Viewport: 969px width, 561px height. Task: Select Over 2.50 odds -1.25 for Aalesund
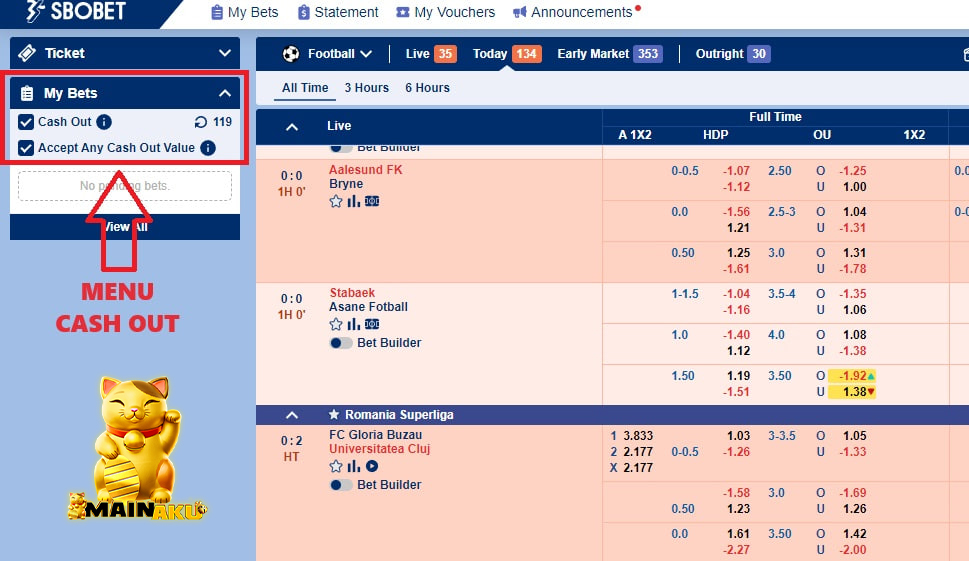point(853,171)
